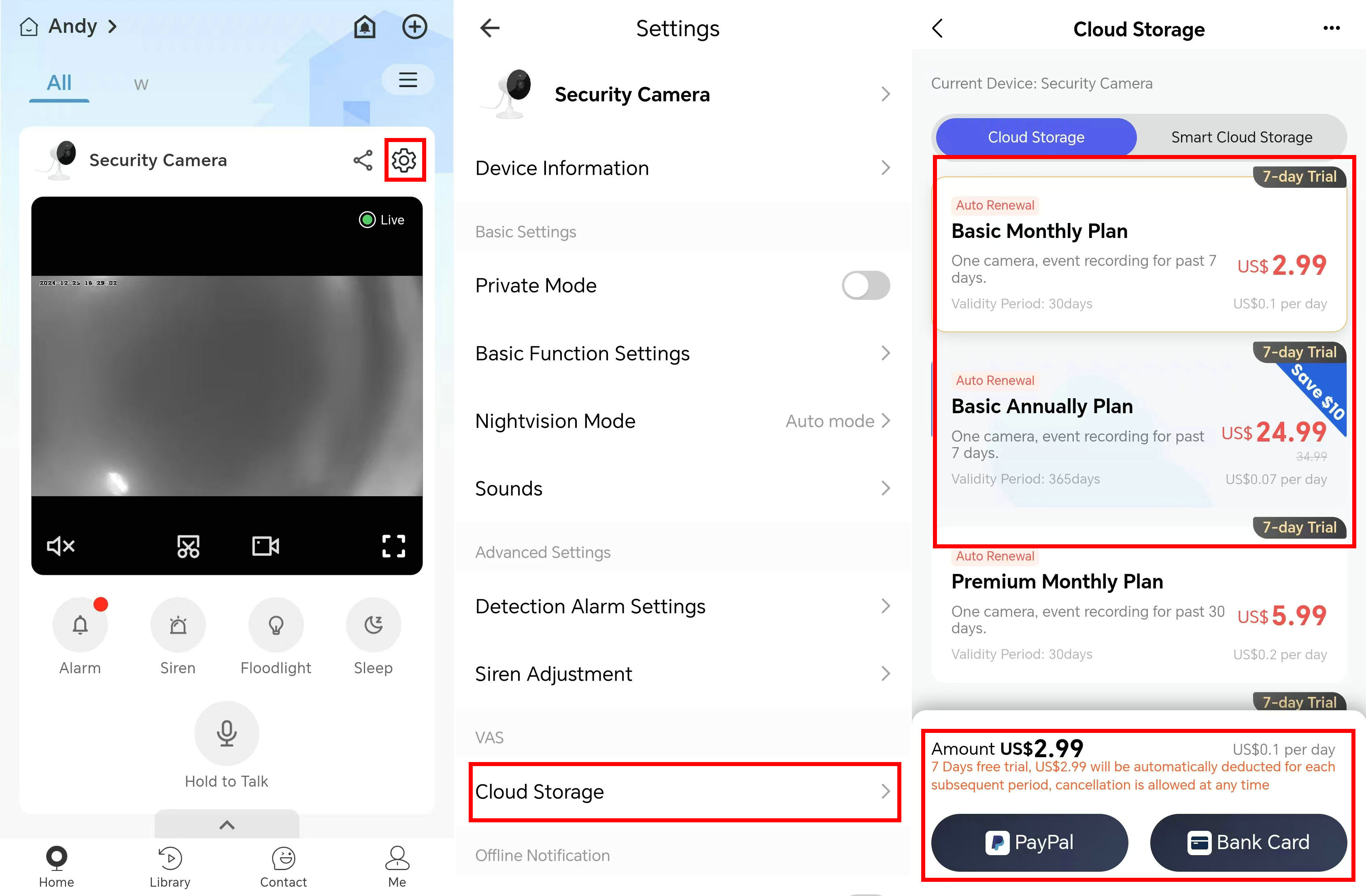
Task: Enter fullscreen live view
Action: pyautogui.click(x=394, y=546)
